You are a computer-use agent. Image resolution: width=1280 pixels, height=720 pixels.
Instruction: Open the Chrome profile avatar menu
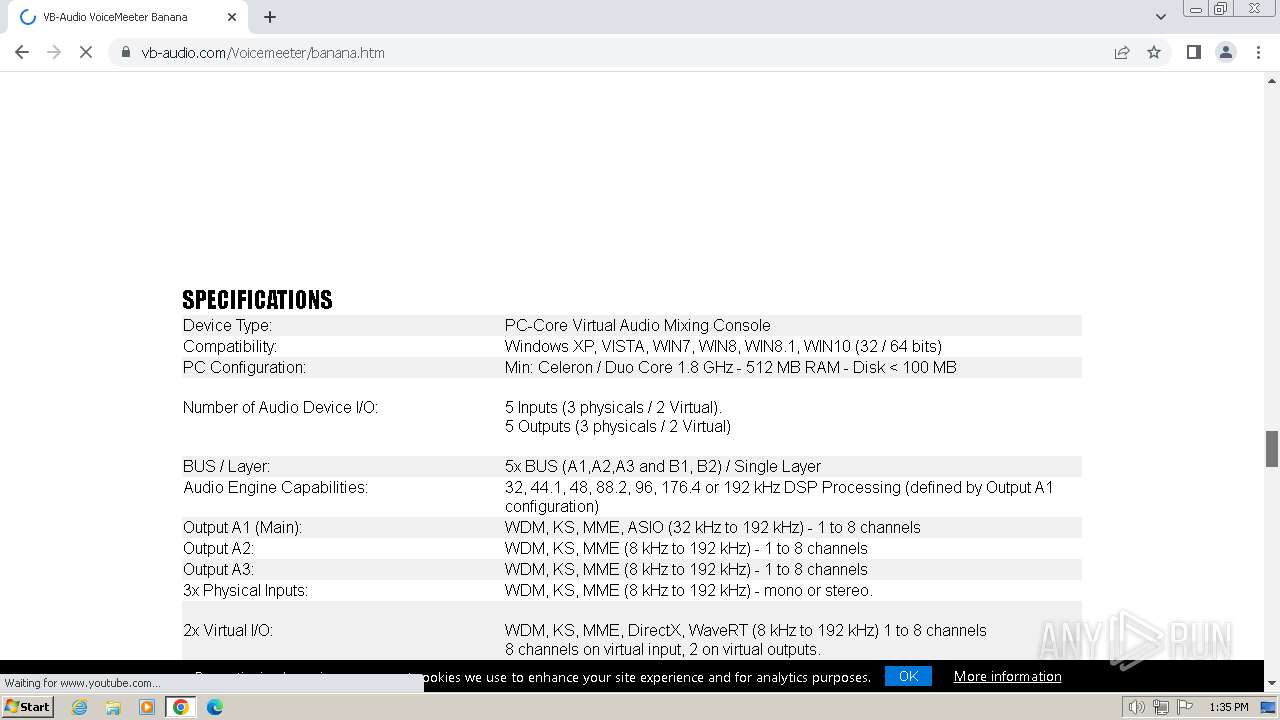pos(1225,52)
